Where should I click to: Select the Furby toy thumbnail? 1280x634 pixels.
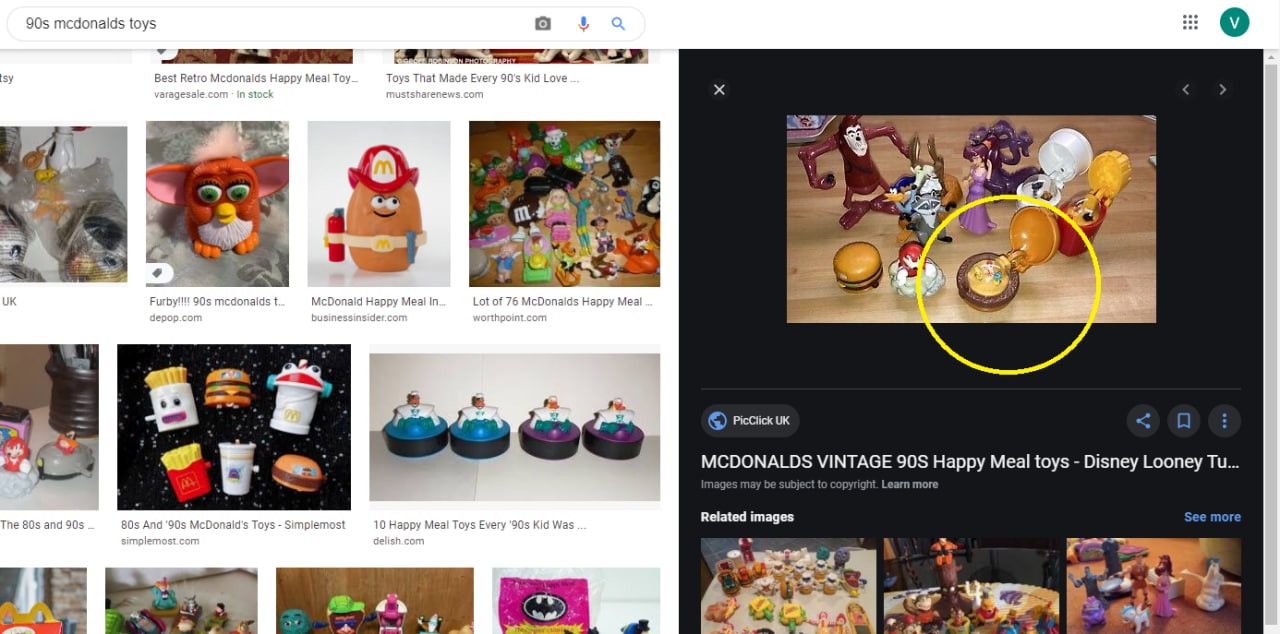[x=217, y=204]
